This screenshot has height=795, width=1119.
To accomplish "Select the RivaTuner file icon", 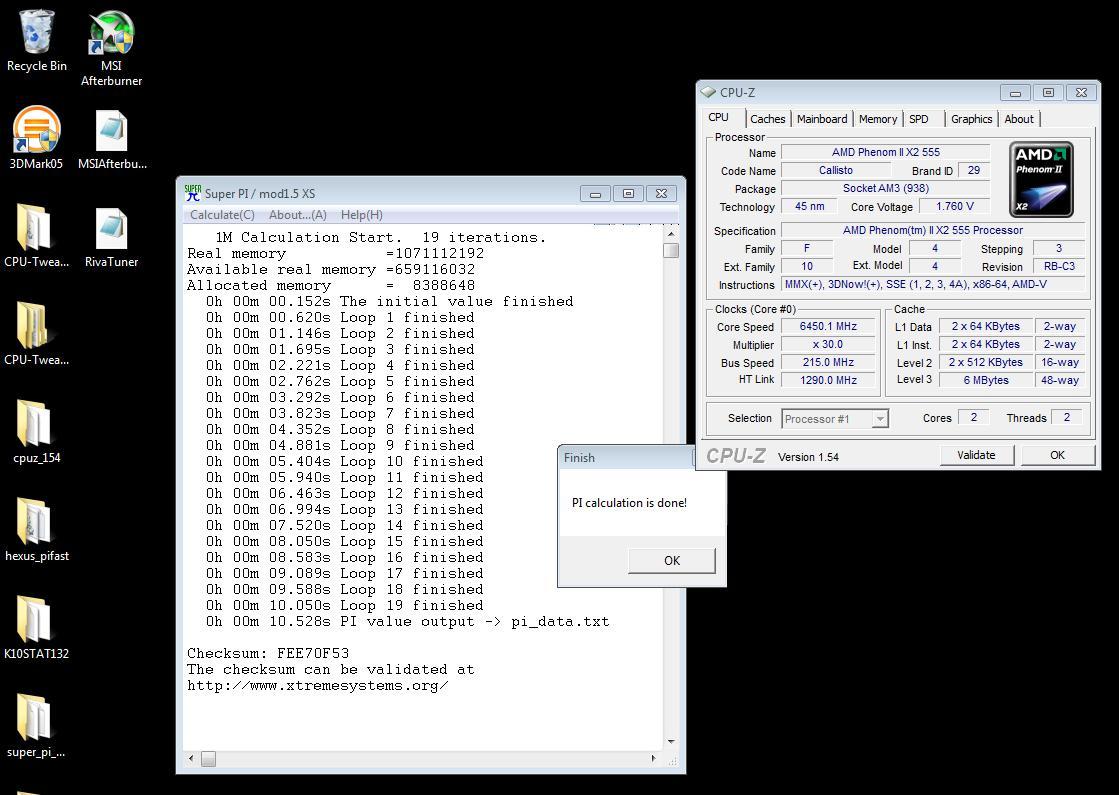I will click(112, 236).
